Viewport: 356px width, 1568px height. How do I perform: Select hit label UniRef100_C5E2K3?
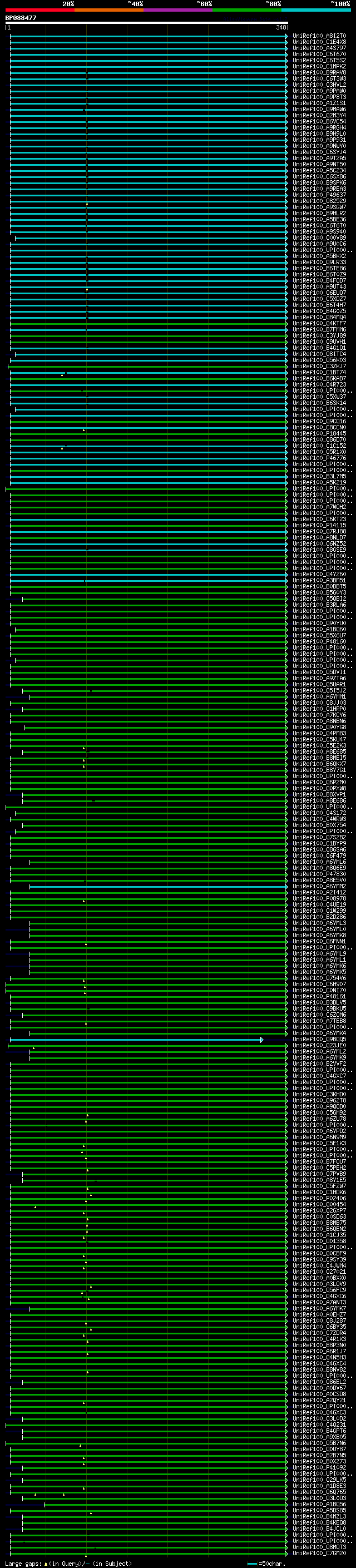(x=319, y=746)
